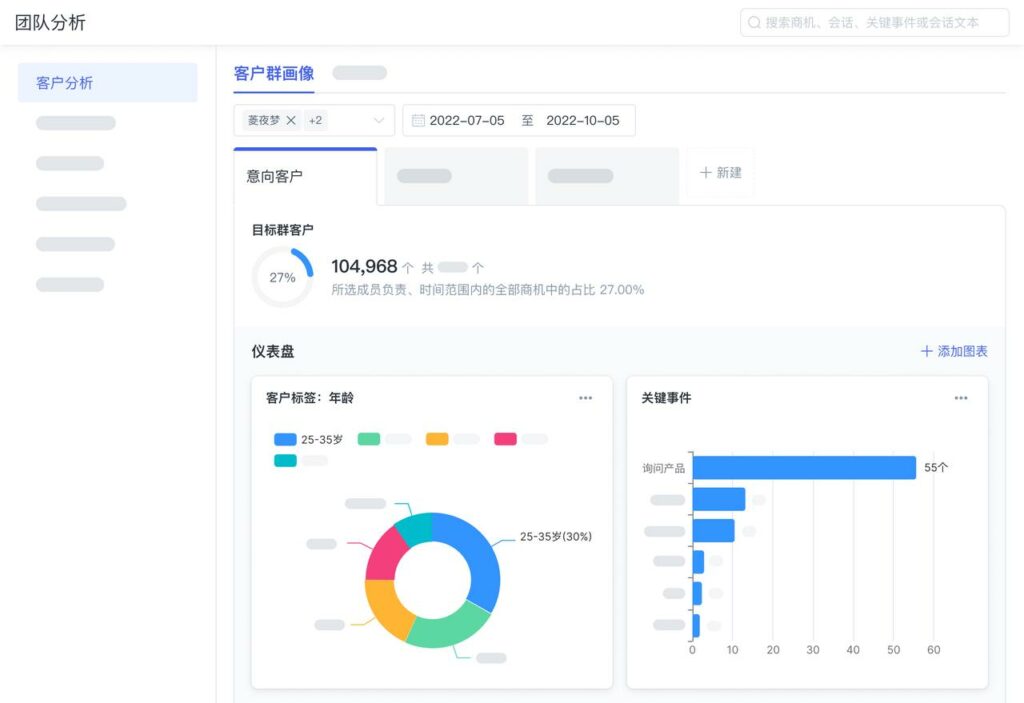Toggle the 25-35岁 legend series
This screenshot has height=703, width=1024.
click(x=308, y=439)
